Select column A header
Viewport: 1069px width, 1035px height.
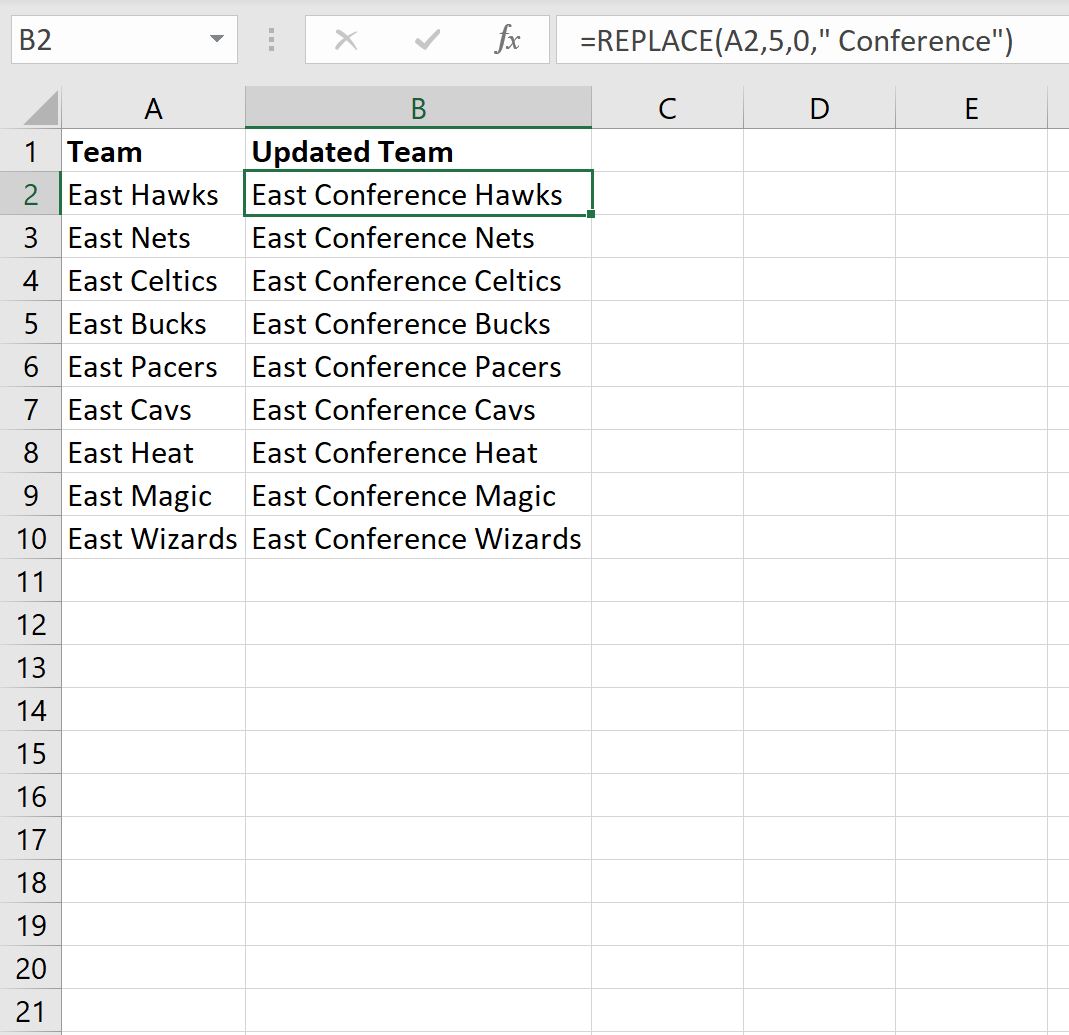[153, 108]
